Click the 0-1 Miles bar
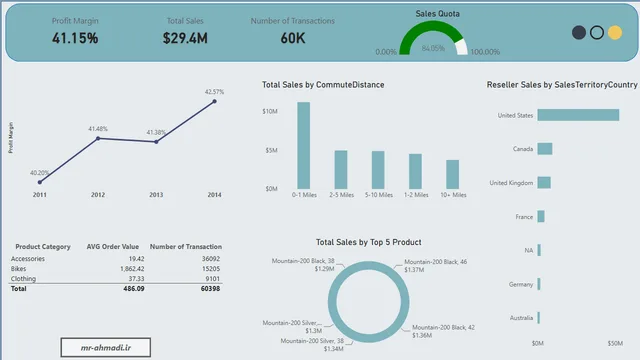640x360 pixels. (x=304, y=145)
